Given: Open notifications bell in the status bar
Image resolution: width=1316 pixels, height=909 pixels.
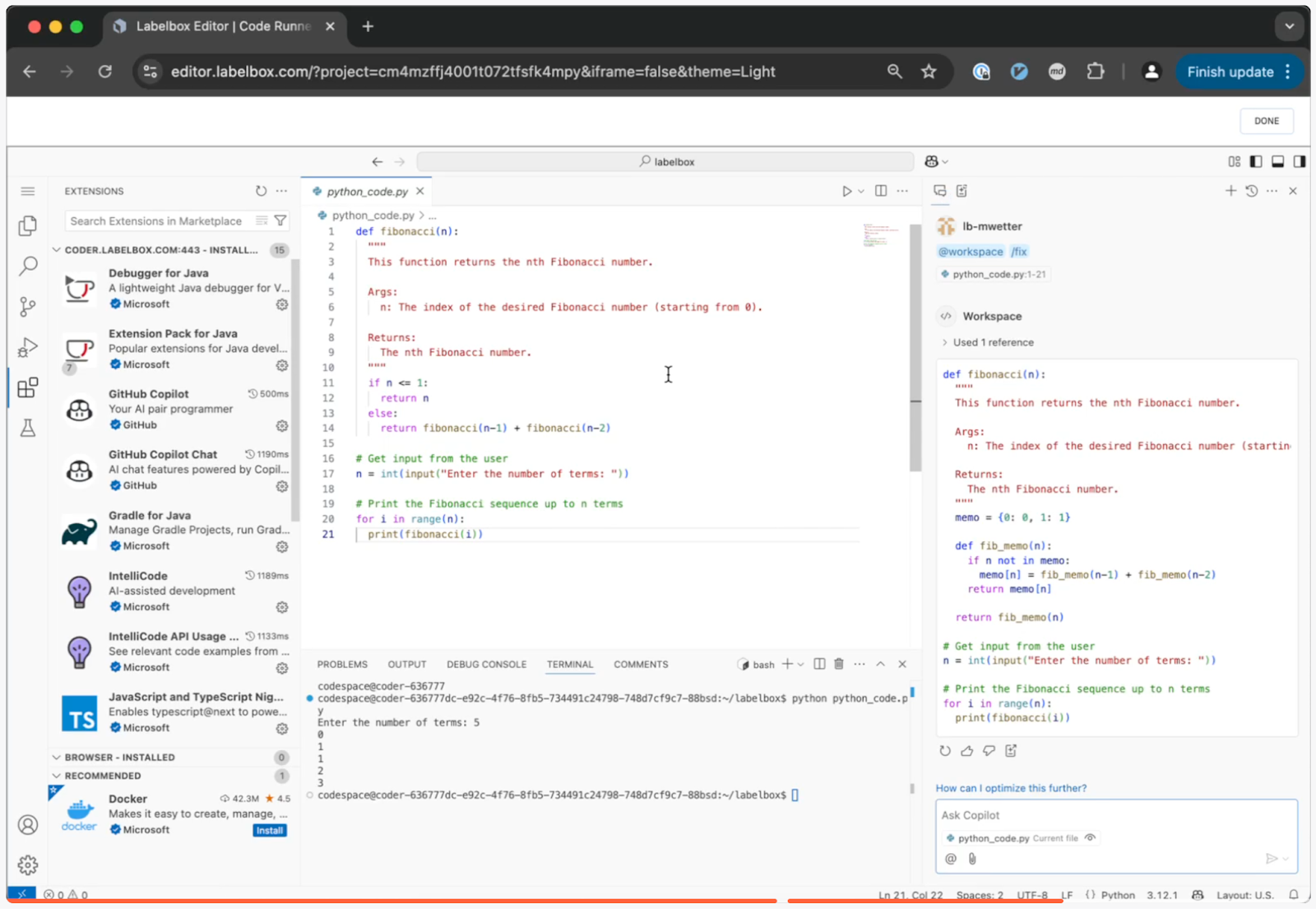Looking at the screenshot, I should tap(1294, 895).
